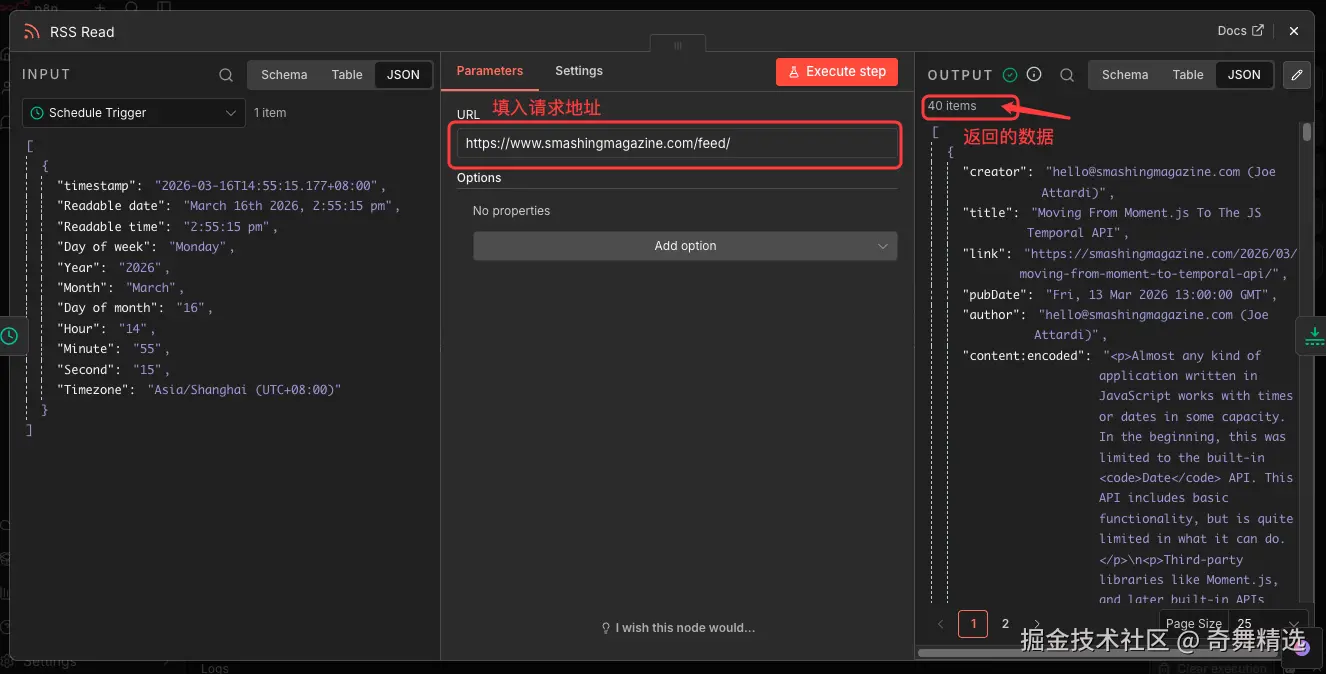
Task: Open the next node icon on right edge
Action: [x=1312, y=337]
